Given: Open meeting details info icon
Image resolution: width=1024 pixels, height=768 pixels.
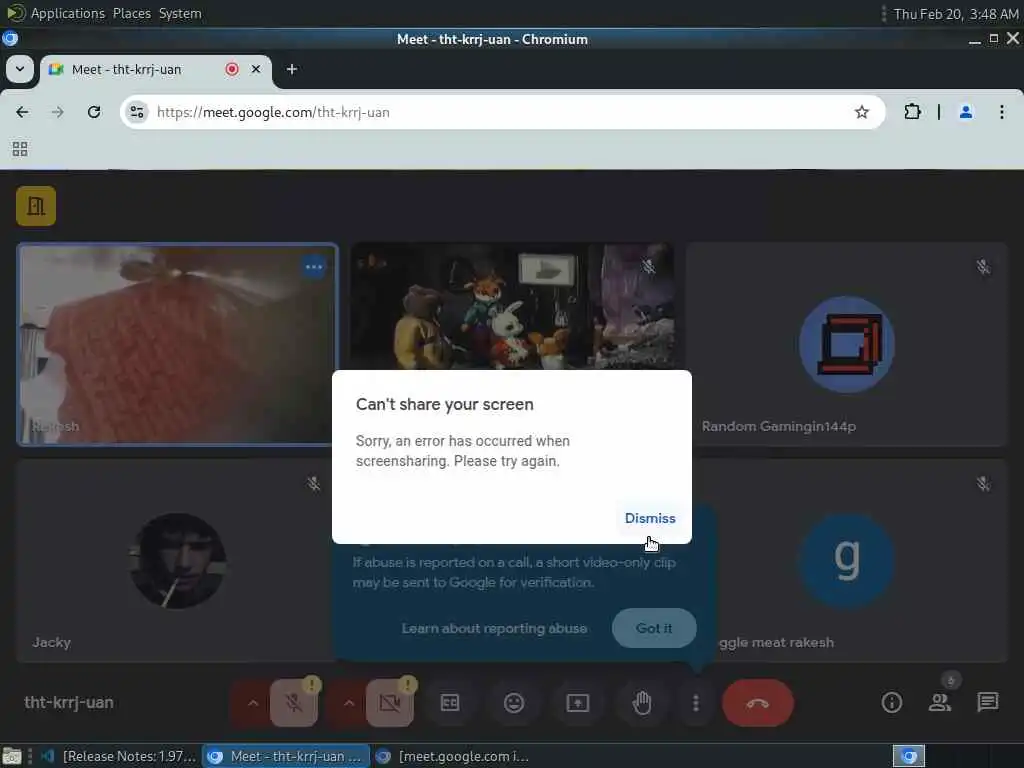Looking at the screenshot, I should (891, 703).
